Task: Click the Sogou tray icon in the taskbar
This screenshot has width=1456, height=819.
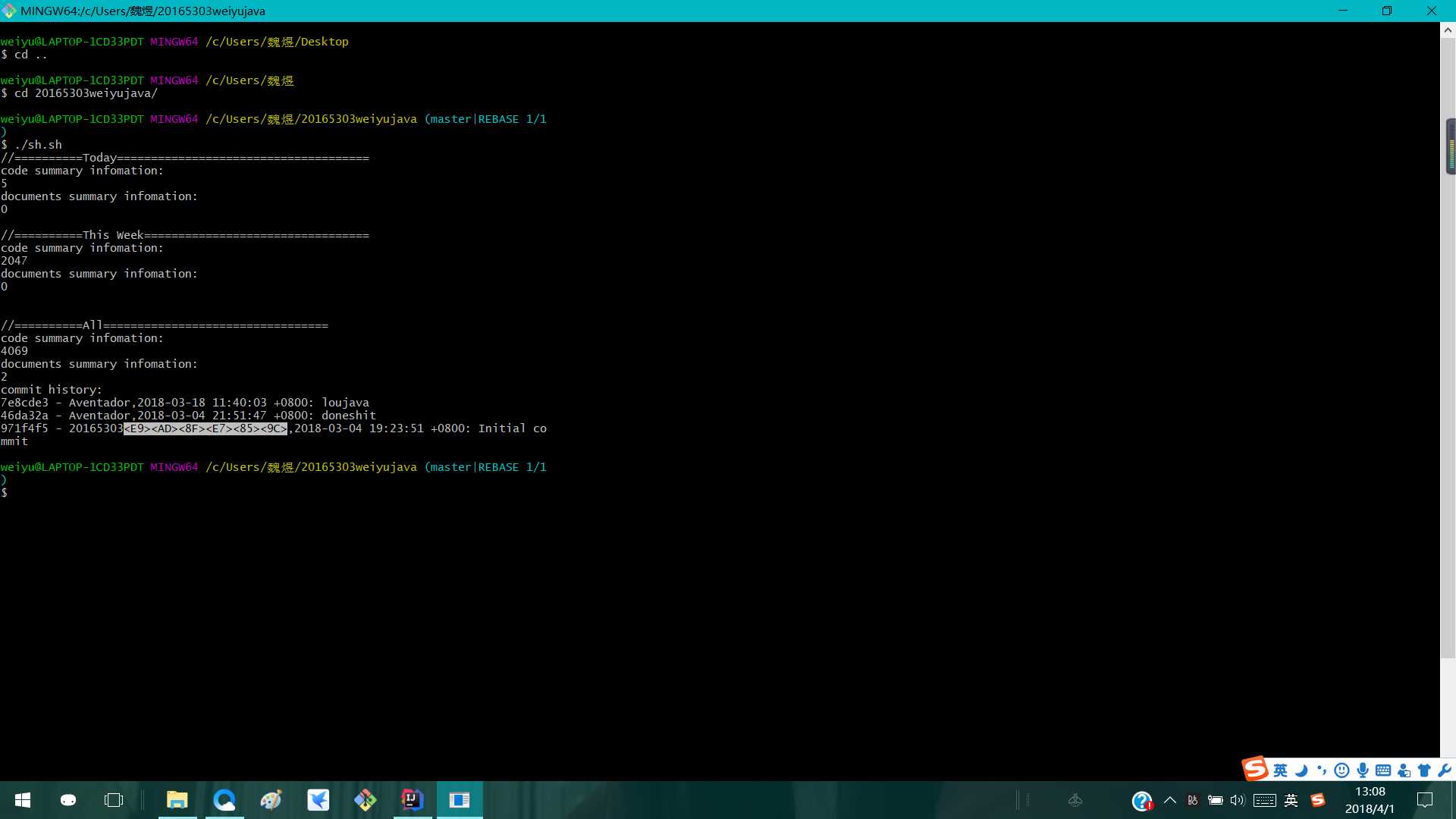Action: tap(1318, 800)
